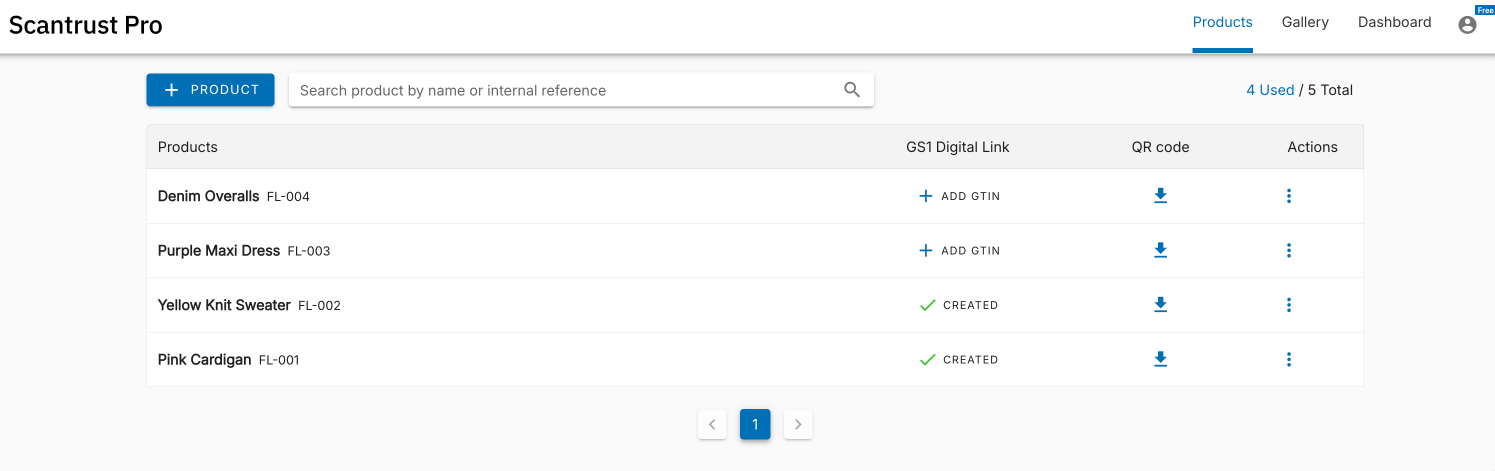Select reference code FL-001
1495x471 pixels.
[279, 360]
